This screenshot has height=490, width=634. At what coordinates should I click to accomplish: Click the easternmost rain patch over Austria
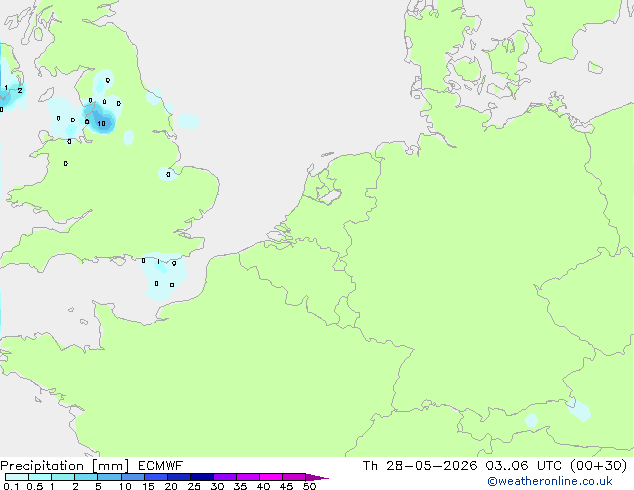click(578, 410)
